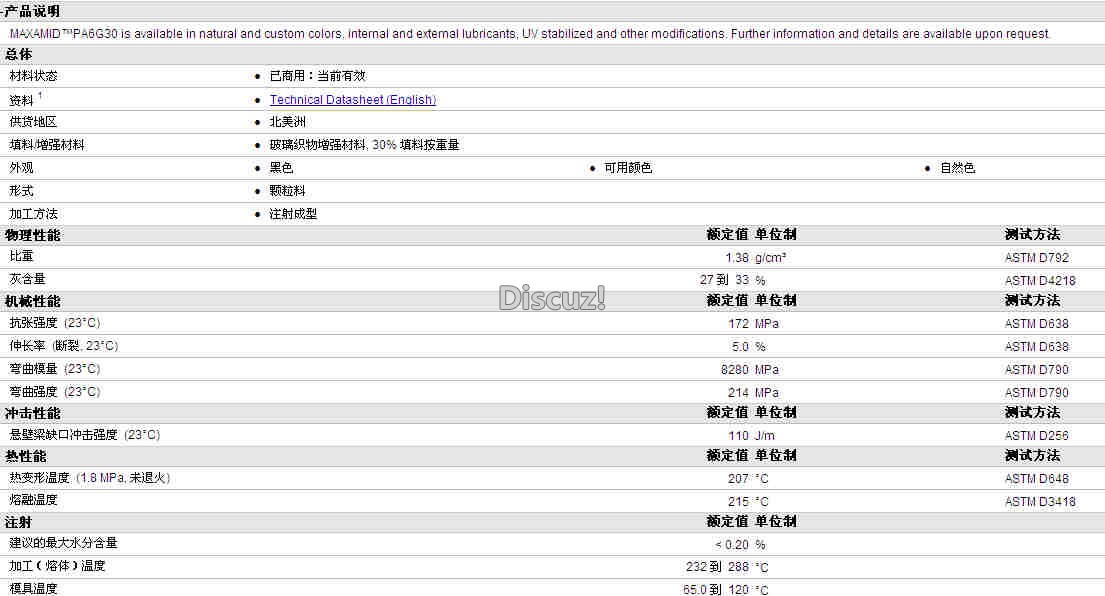Screen dimensions: 1105x596
Task: Click the 加工（熔体）温度 row label
Action: click(x=57, y=566)
